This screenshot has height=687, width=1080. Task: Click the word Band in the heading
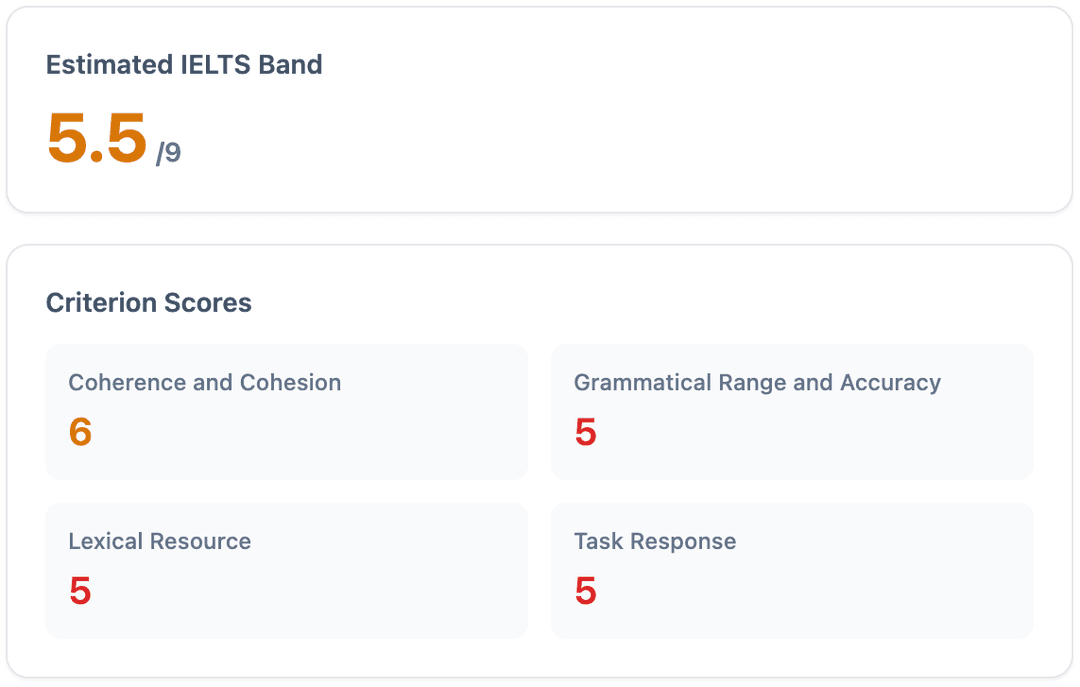290,65
